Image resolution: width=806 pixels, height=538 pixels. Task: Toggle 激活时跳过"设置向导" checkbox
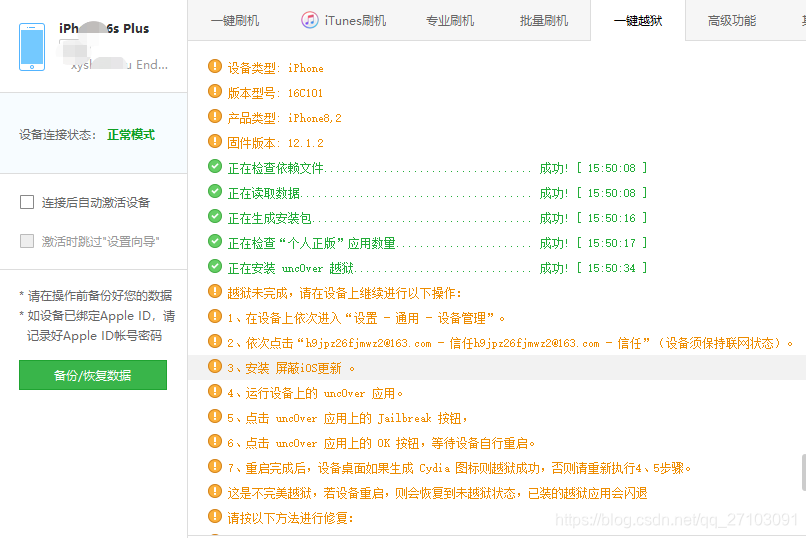click(x=27, y=241)
